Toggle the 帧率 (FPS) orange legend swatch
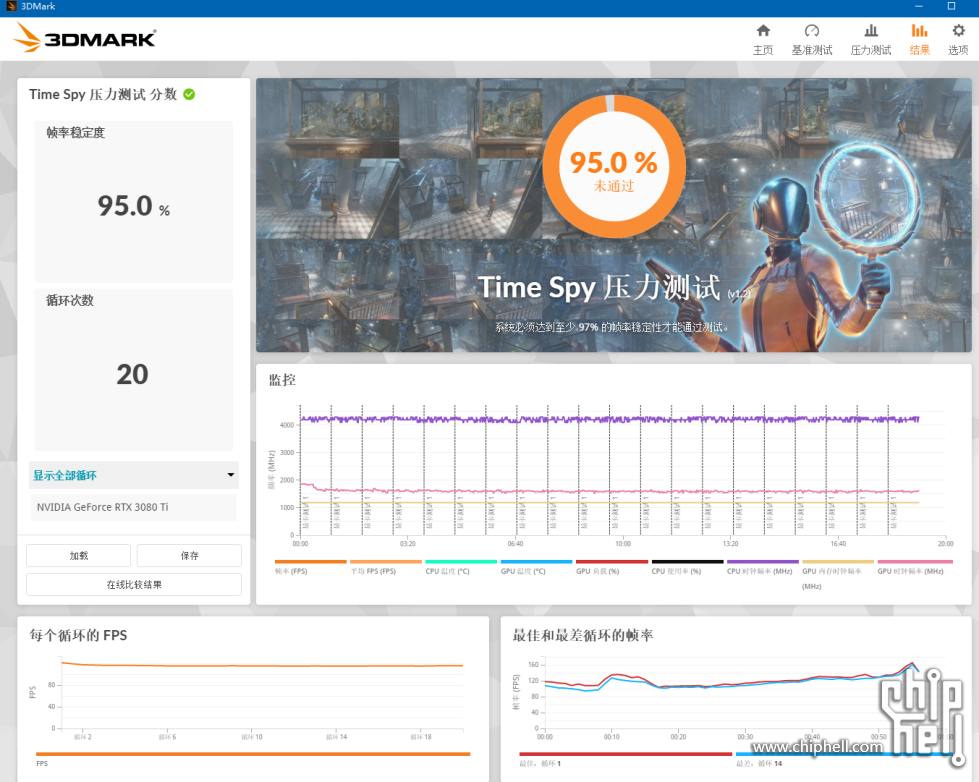Viewport: 979px width, 782px height. click(310, 562)
